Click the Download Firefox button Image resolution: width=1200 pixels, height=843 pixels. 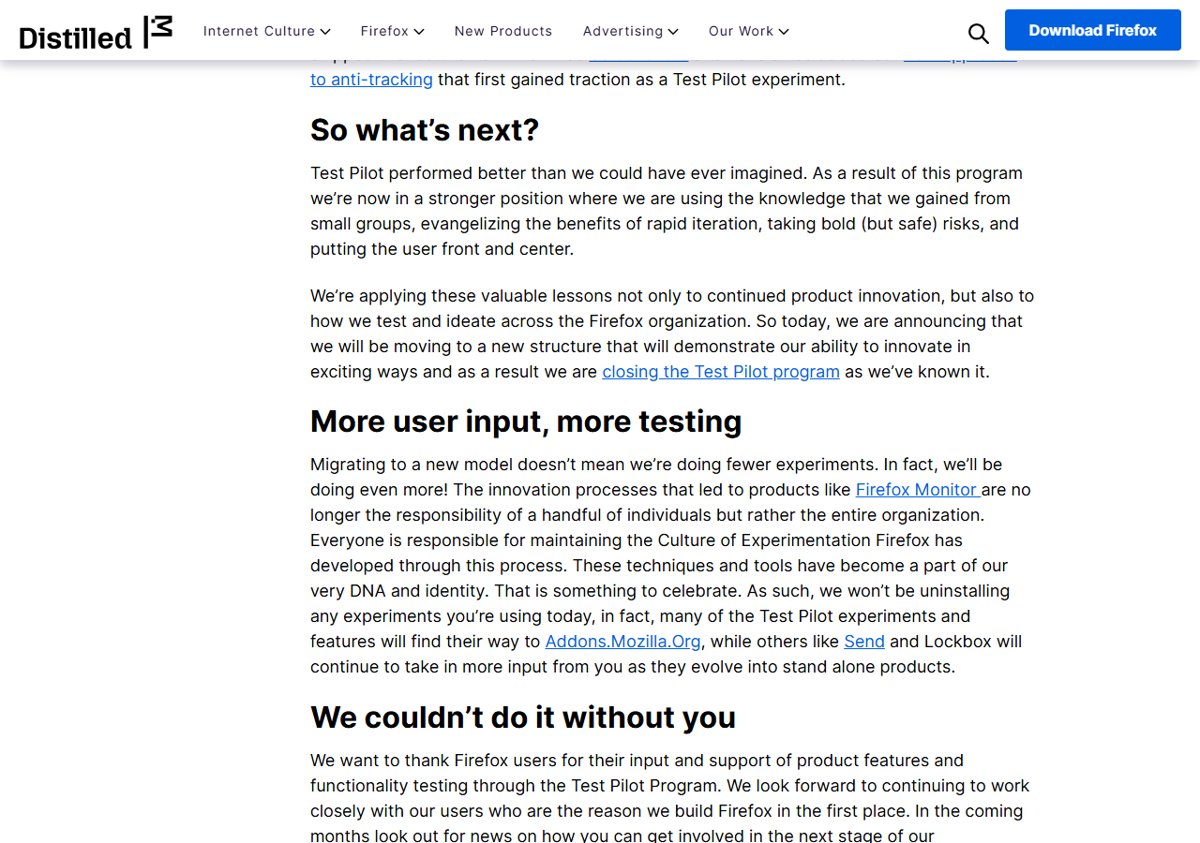(1093, 30)
